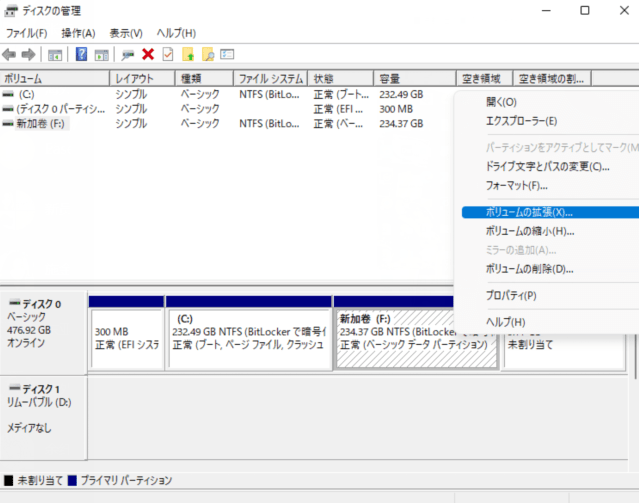Click the Disk Management title bar icon

(11, 11)
